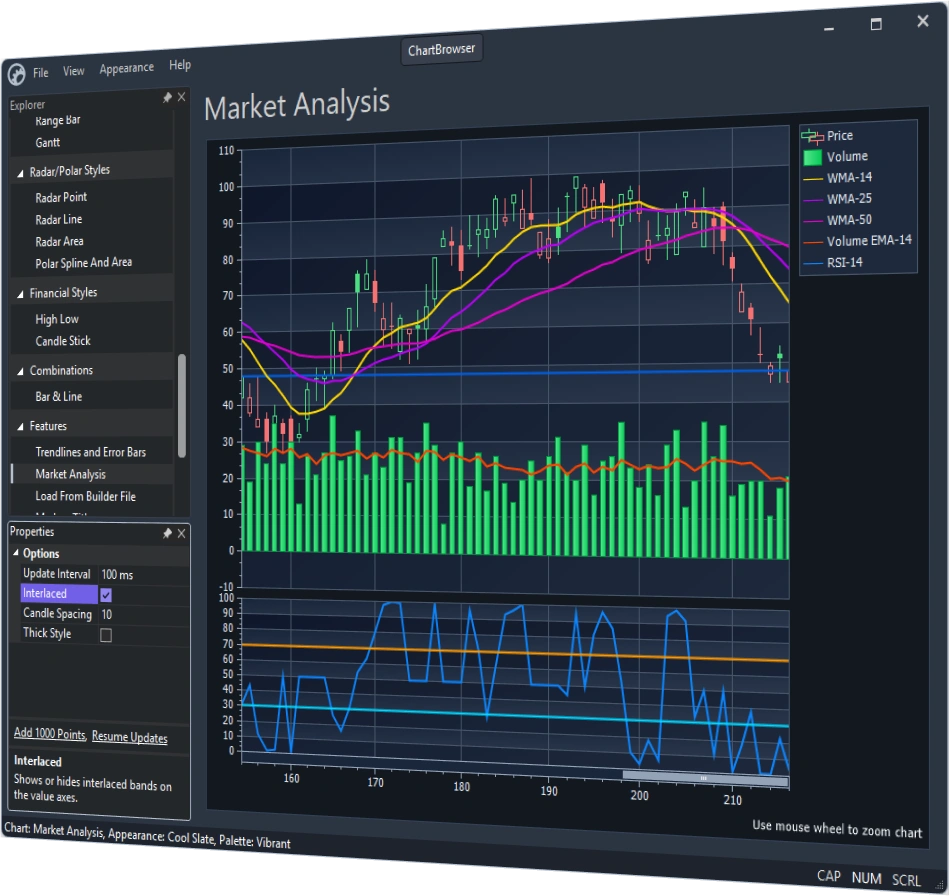The height and width of the screenshot is (896, 949).
Task: Uncheck the Interlaced checkbox
Action: (106, 595)
